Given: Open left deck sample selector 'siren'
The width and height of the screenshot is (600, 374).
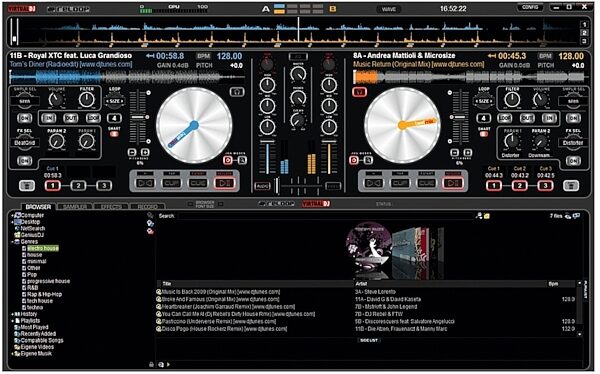Looking at the screenshot, I should point(24,101).
